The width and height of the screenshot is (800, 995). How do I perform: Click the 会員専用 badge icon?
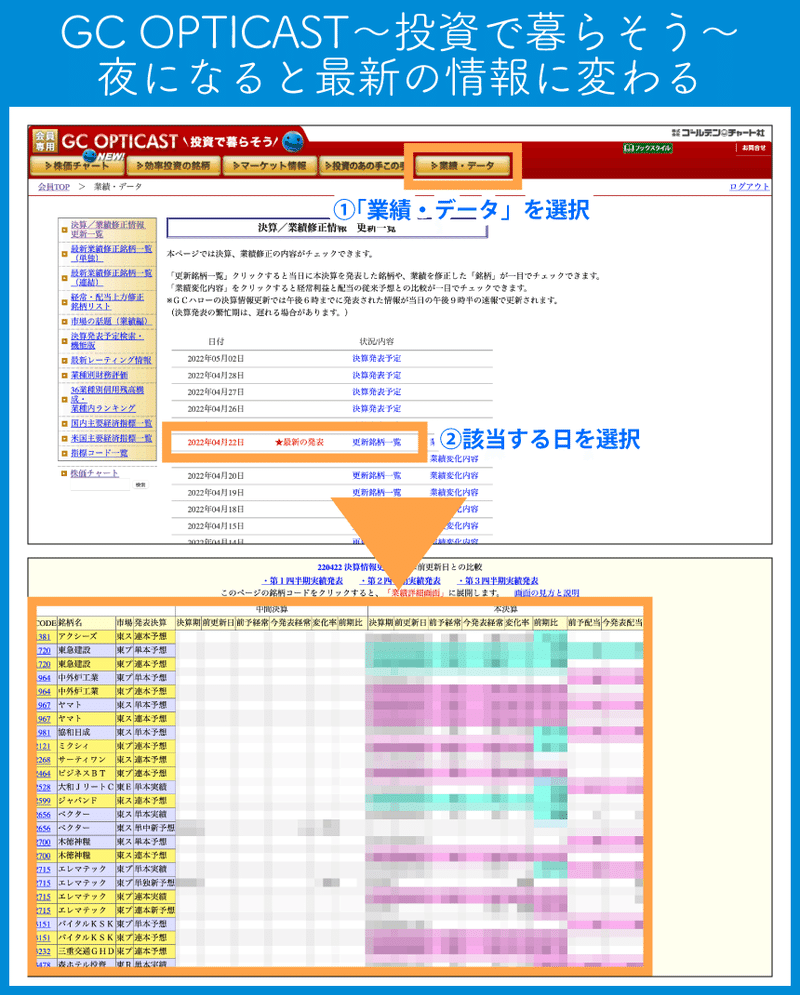point(45,141)
